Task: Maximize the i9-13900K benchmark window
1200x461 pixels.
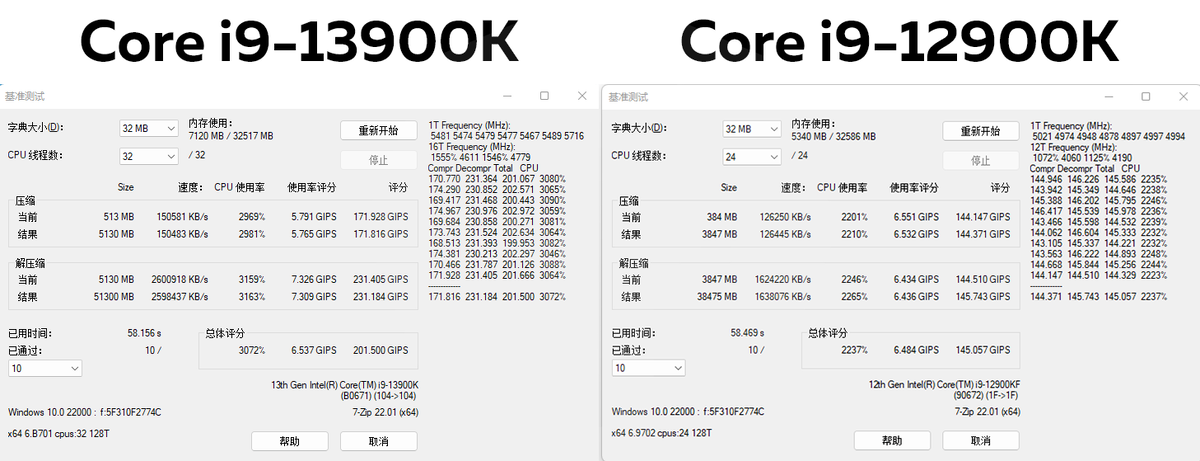Action: pyautogui.click(x=544, y=96)
